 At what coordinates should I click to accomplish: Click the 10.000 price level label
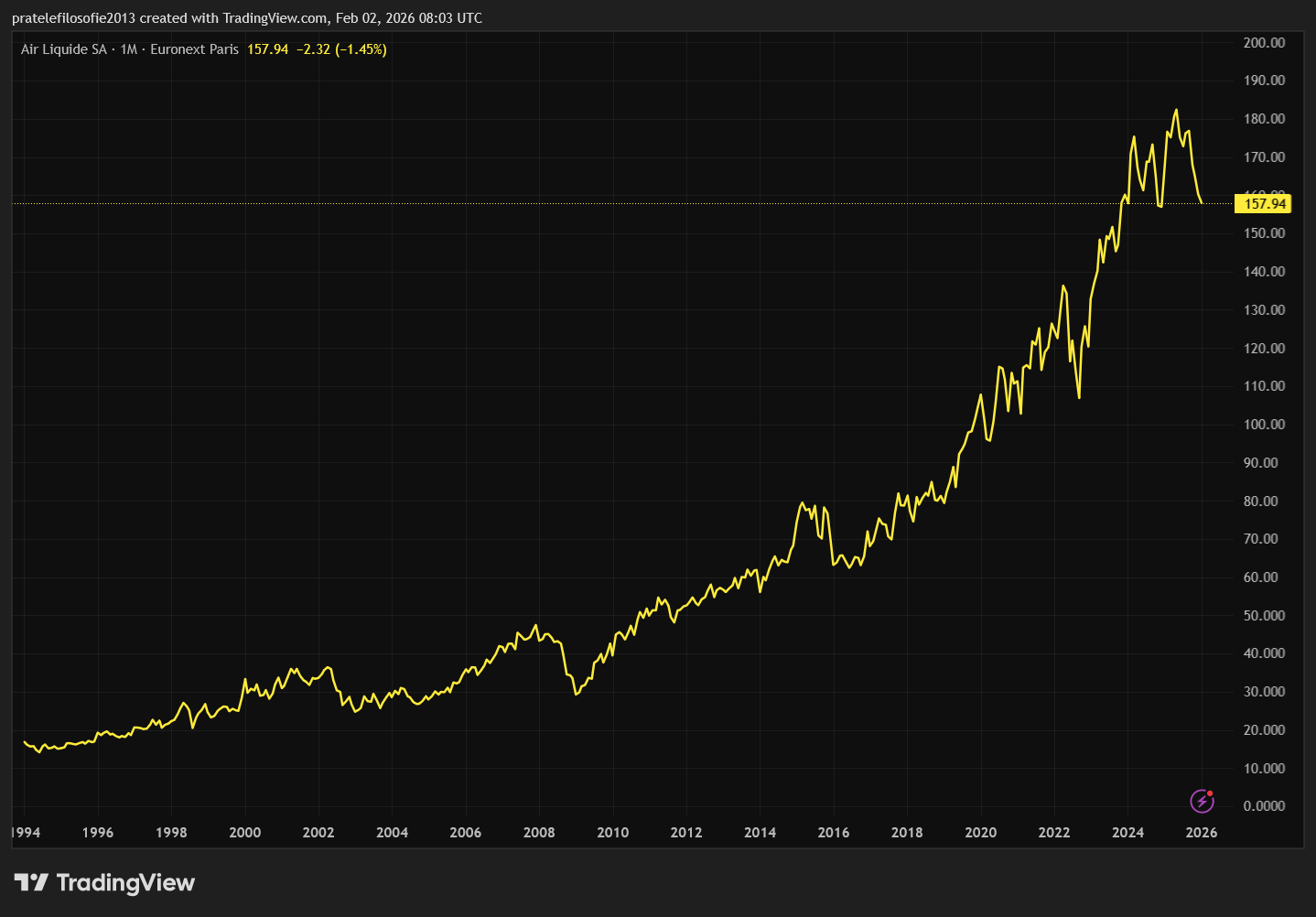pyautogui.click(x=1264, y=769)
